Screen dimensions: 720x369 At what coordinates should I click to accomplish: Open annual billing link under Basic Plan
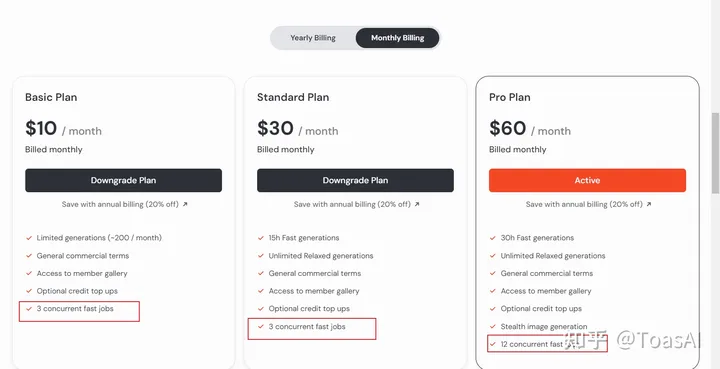(120, 204)
